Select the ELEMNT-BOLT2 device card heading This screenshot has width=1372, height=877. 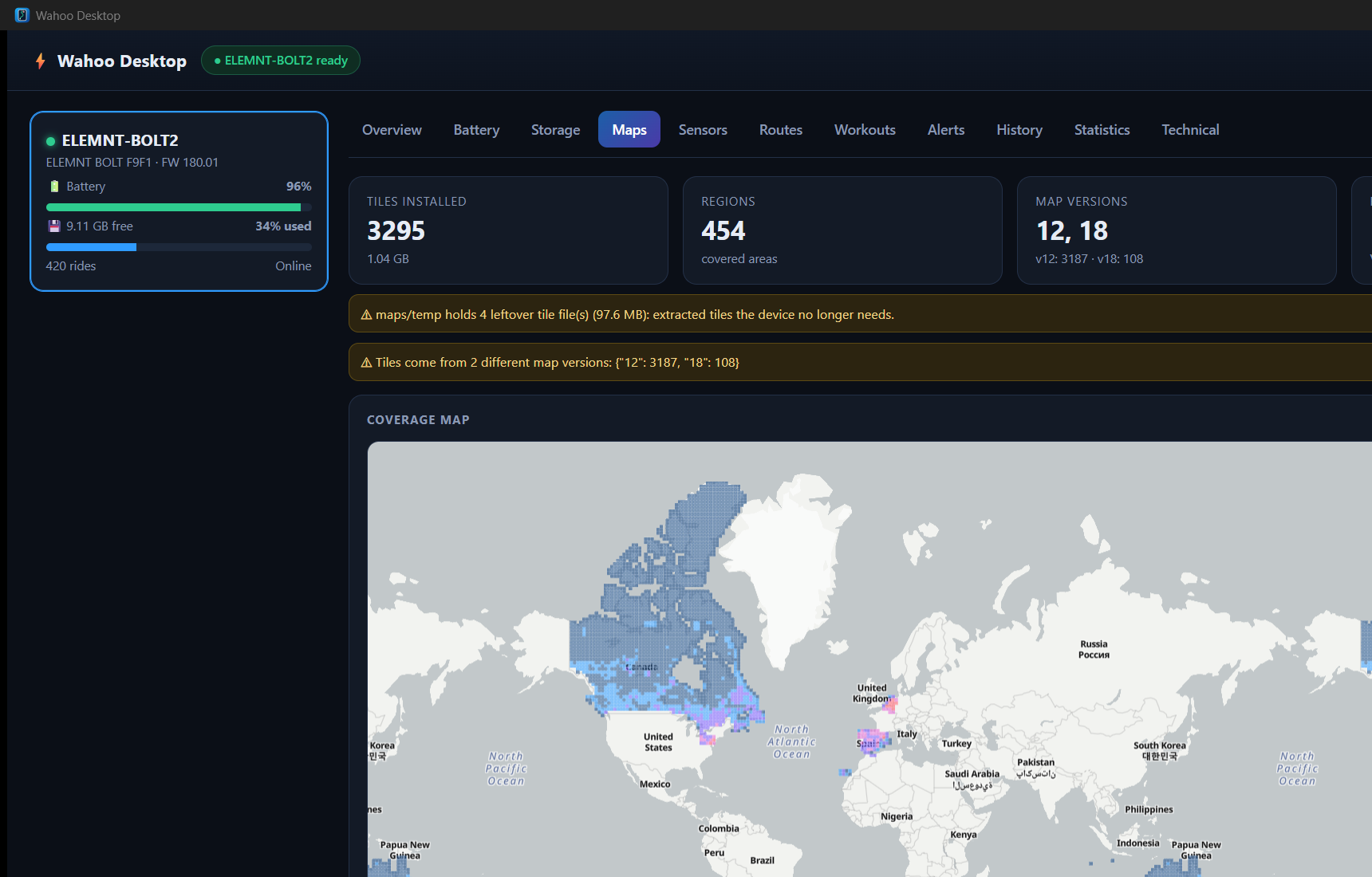pos(120,140)
